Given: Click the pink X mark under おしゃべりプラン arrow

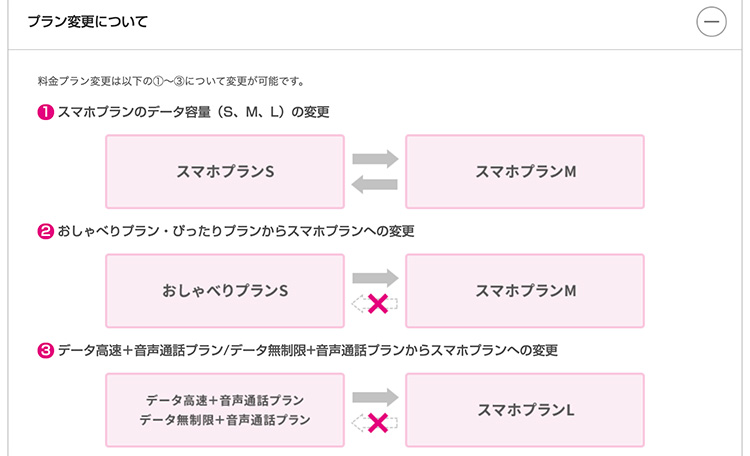Looking at the screenshot, I should 377,304.
